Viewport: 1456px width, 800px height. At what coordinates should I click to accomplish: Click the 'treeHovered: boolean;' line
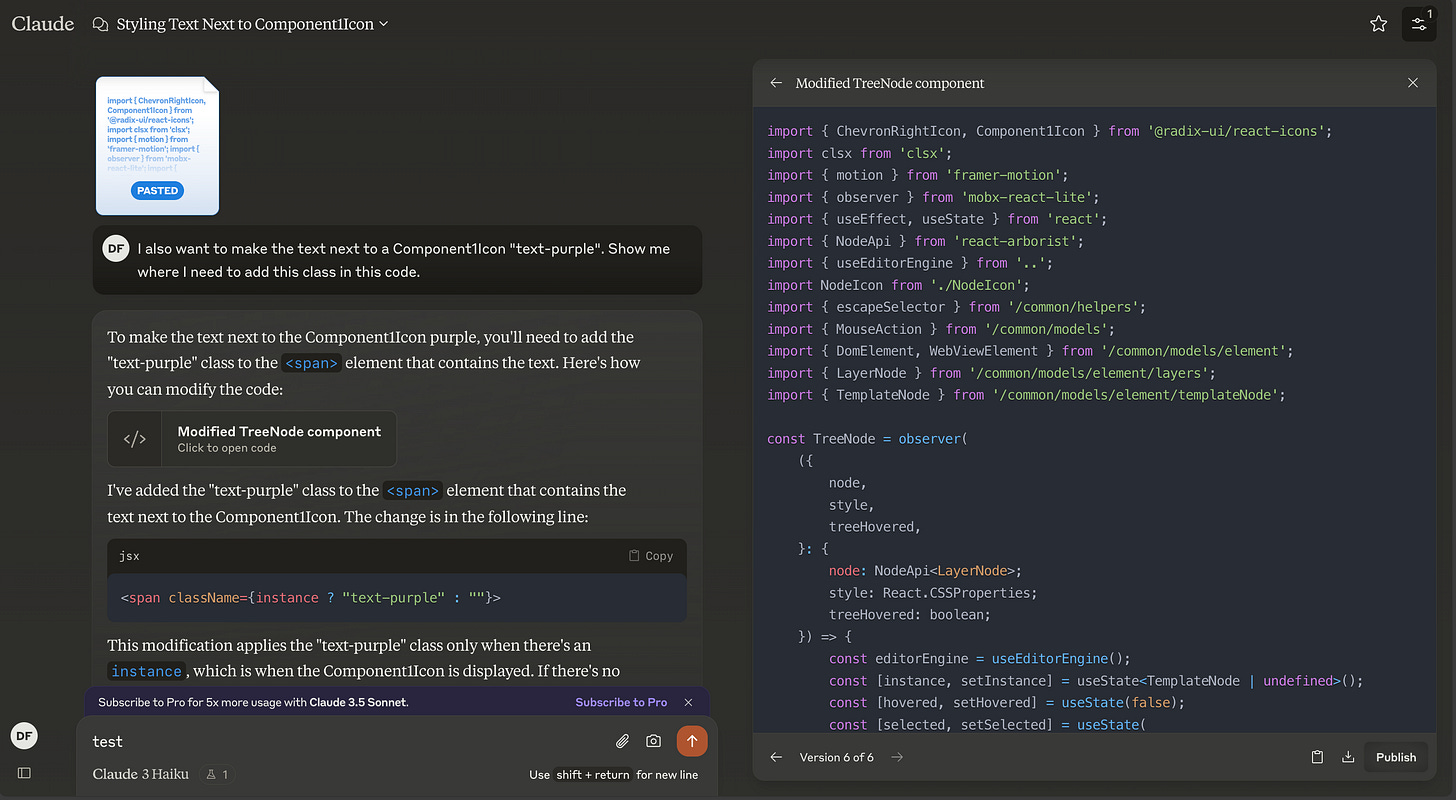coord(909,615)
